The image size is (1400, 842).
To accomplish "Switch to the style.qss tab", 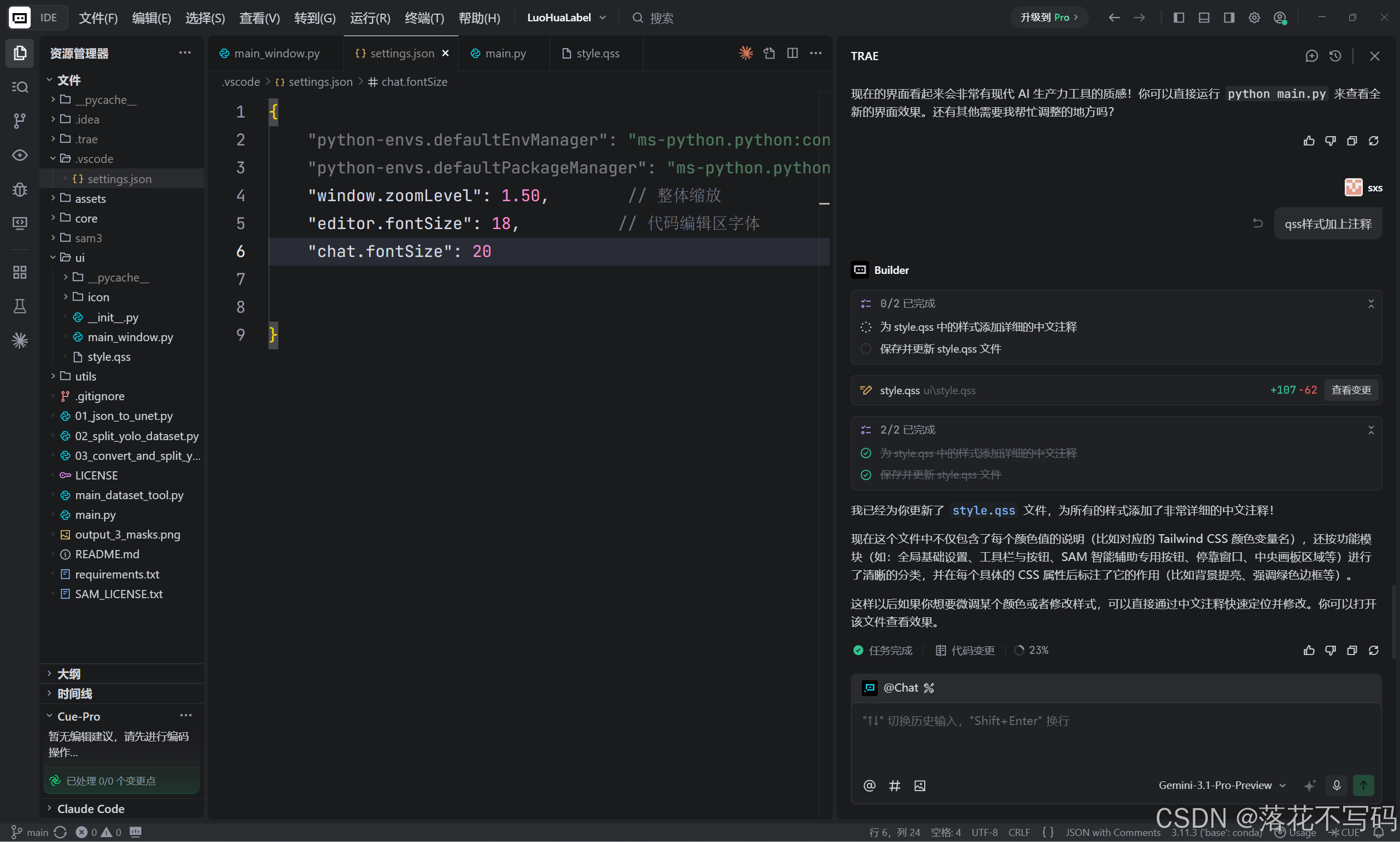I will [x=597, y=54].
